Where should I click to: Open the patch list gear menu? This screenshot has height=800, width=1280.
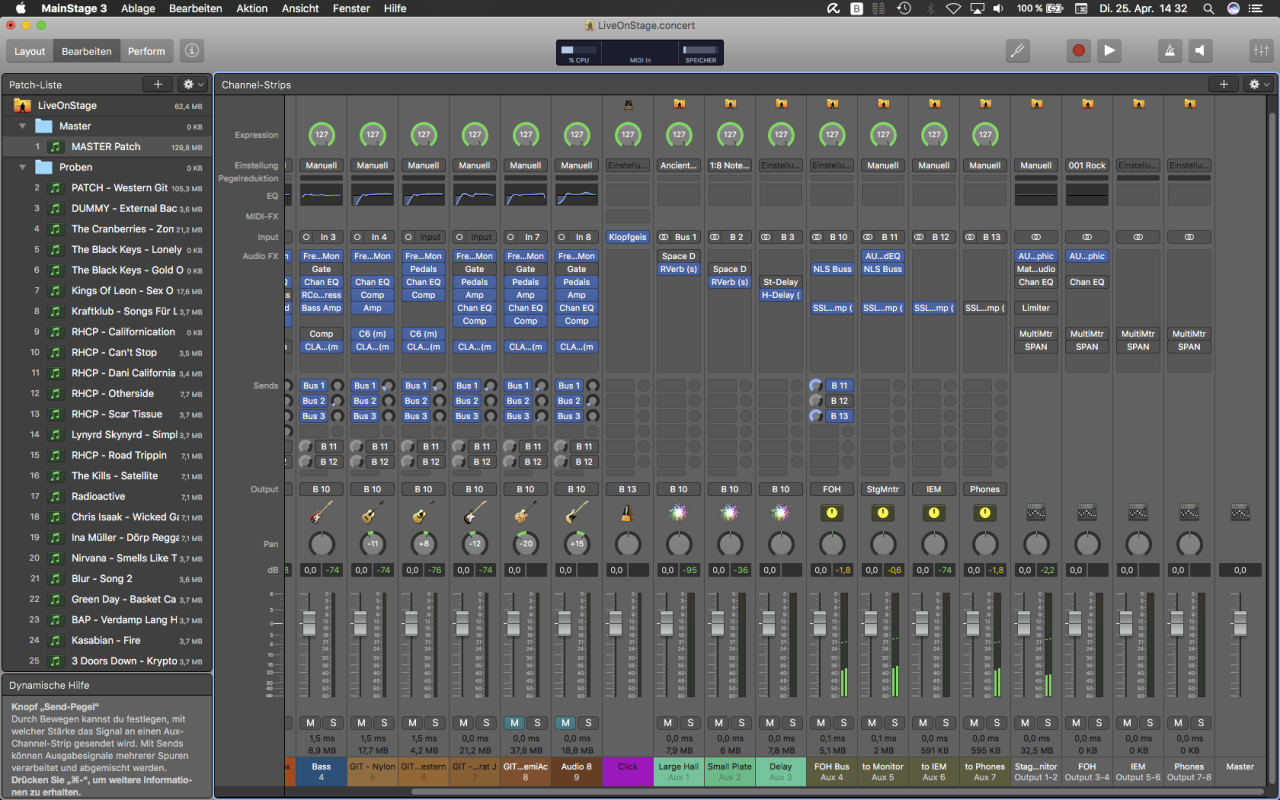192,85
